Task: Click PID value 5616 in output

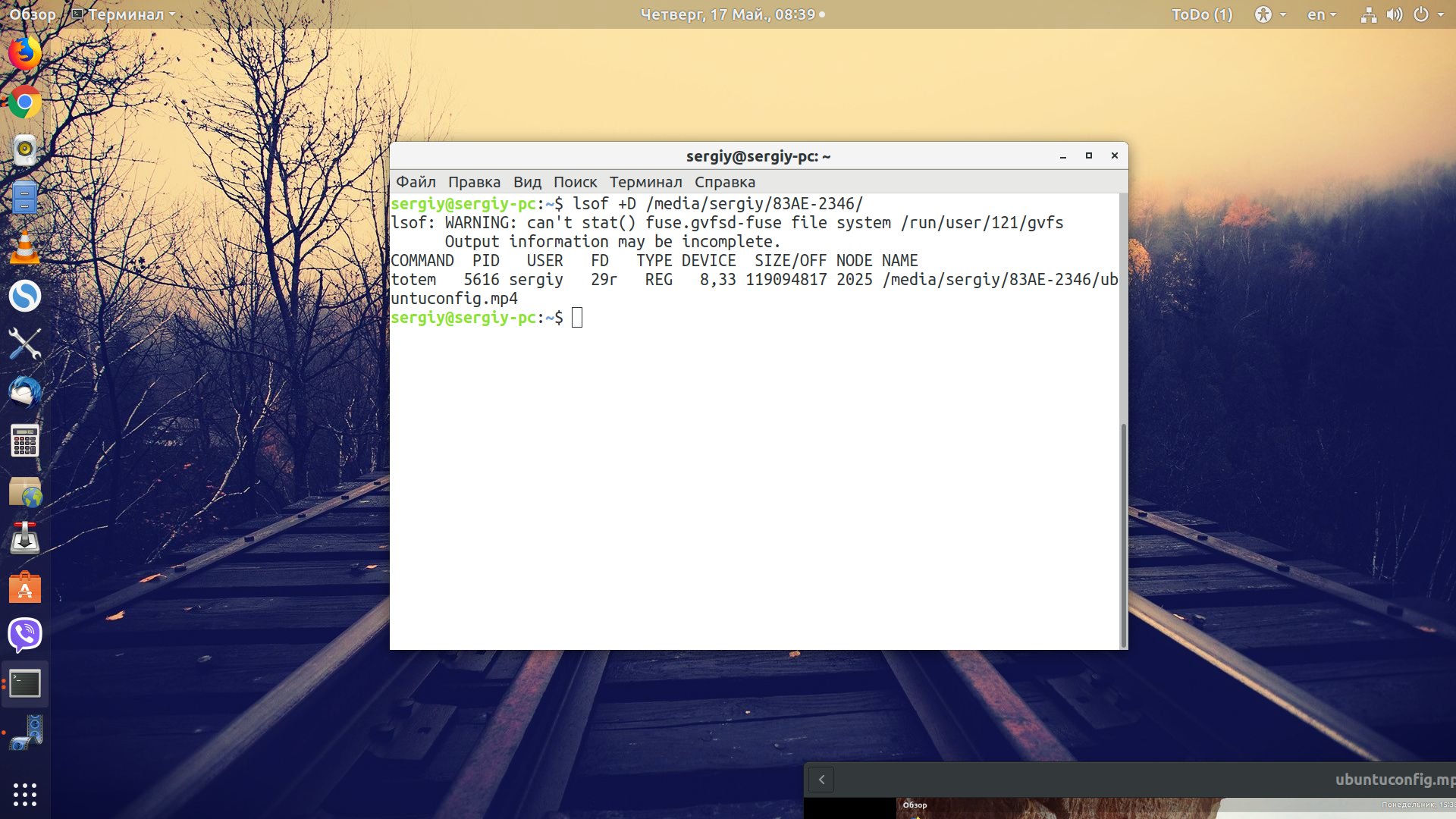Action: coord(482,280)
